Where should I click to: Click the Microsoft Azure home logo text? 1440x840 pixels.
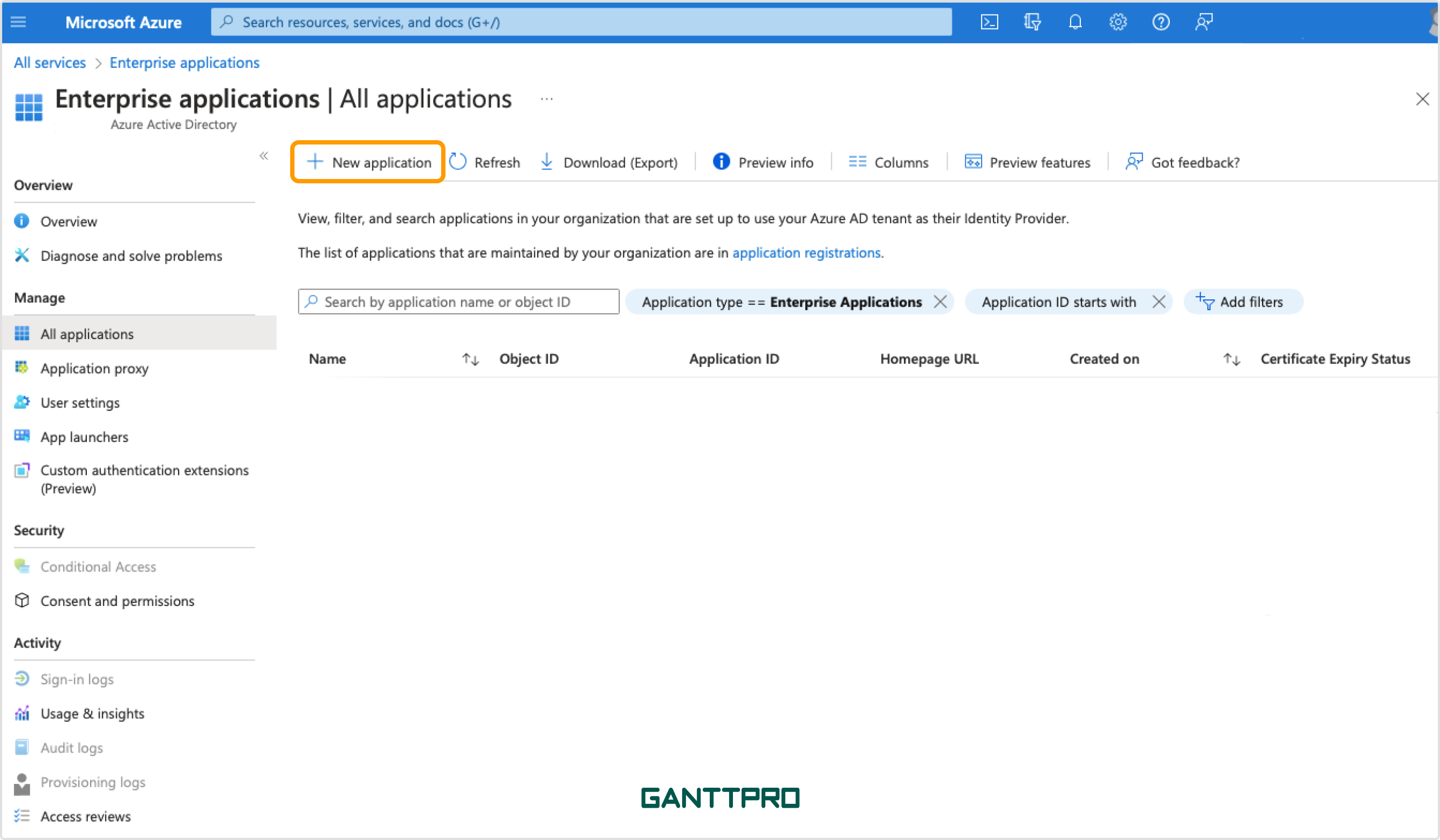click(x=124, y=22)
